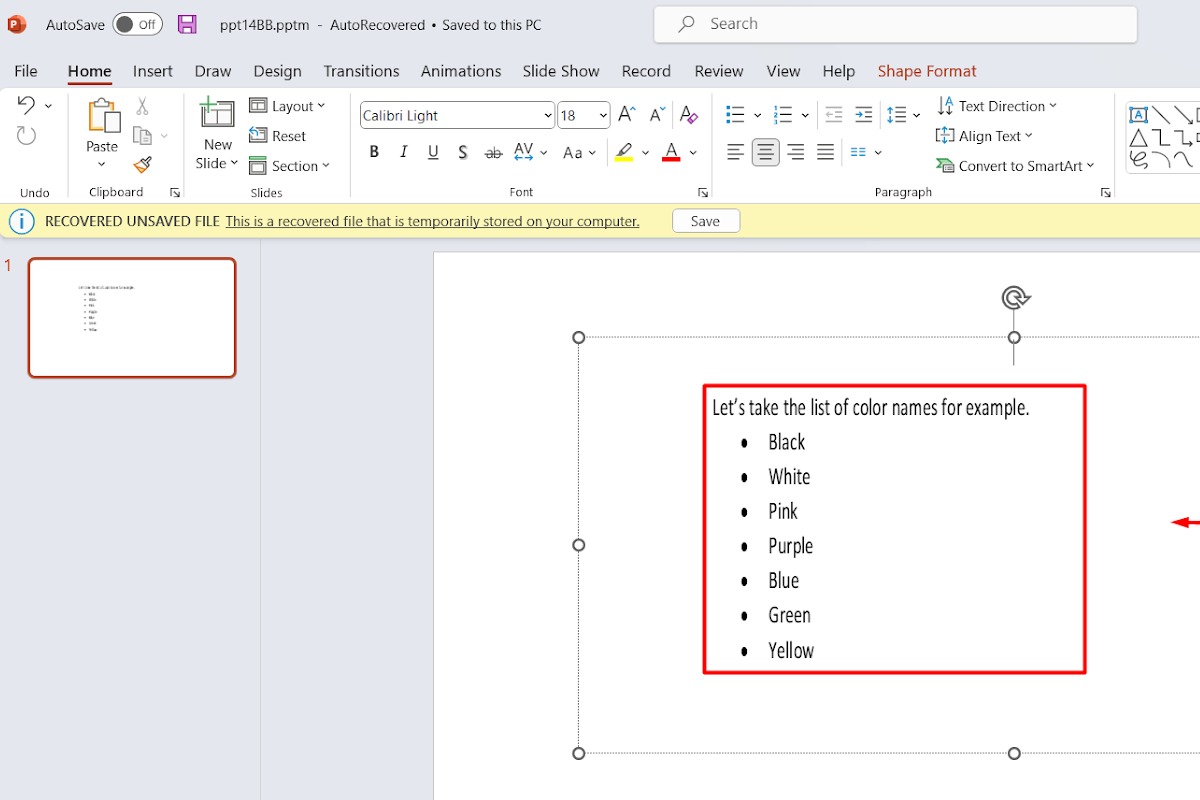Align text to the right

(796, 152)
